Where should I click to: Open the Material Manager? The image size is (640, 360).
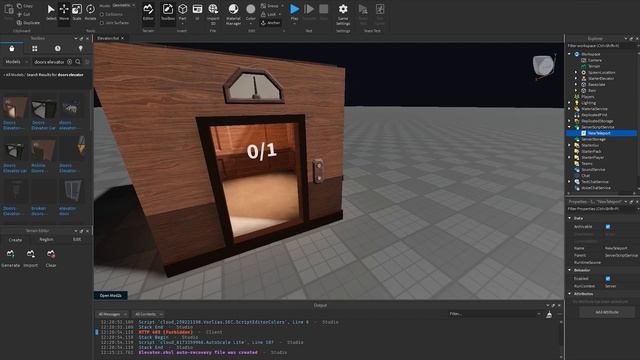point(233,14)
